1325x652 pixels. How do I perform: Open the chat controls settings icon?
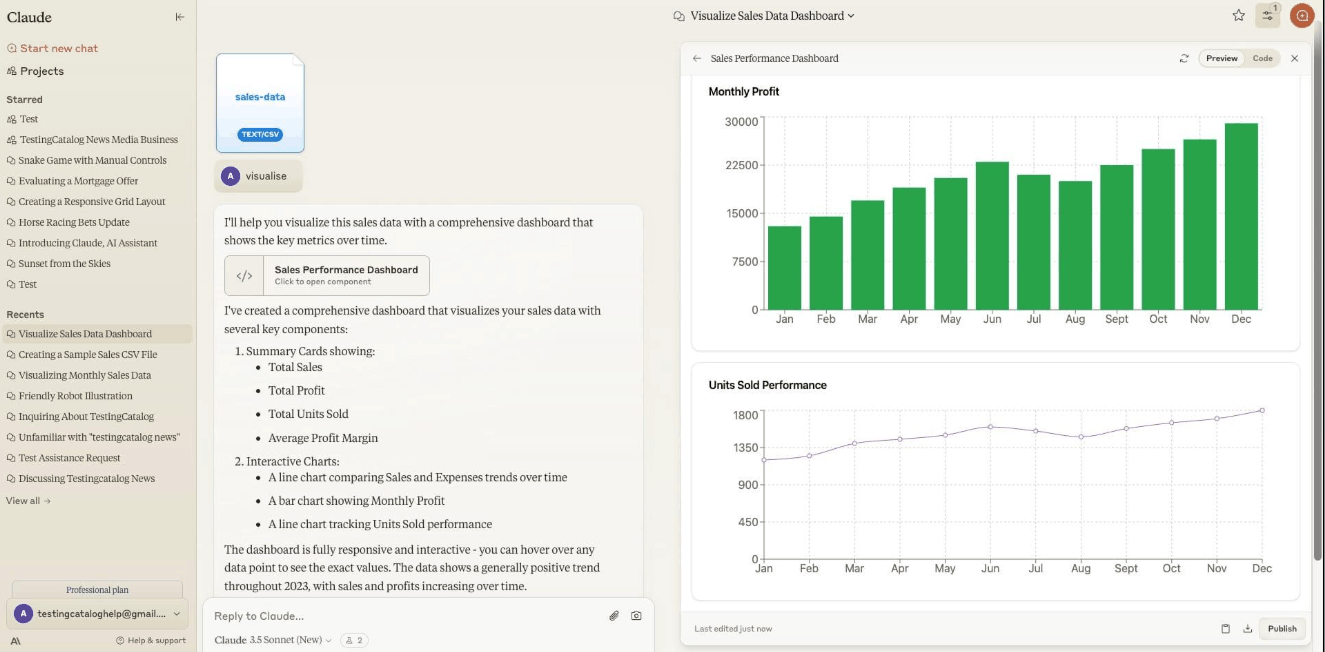coord(1268,15)
